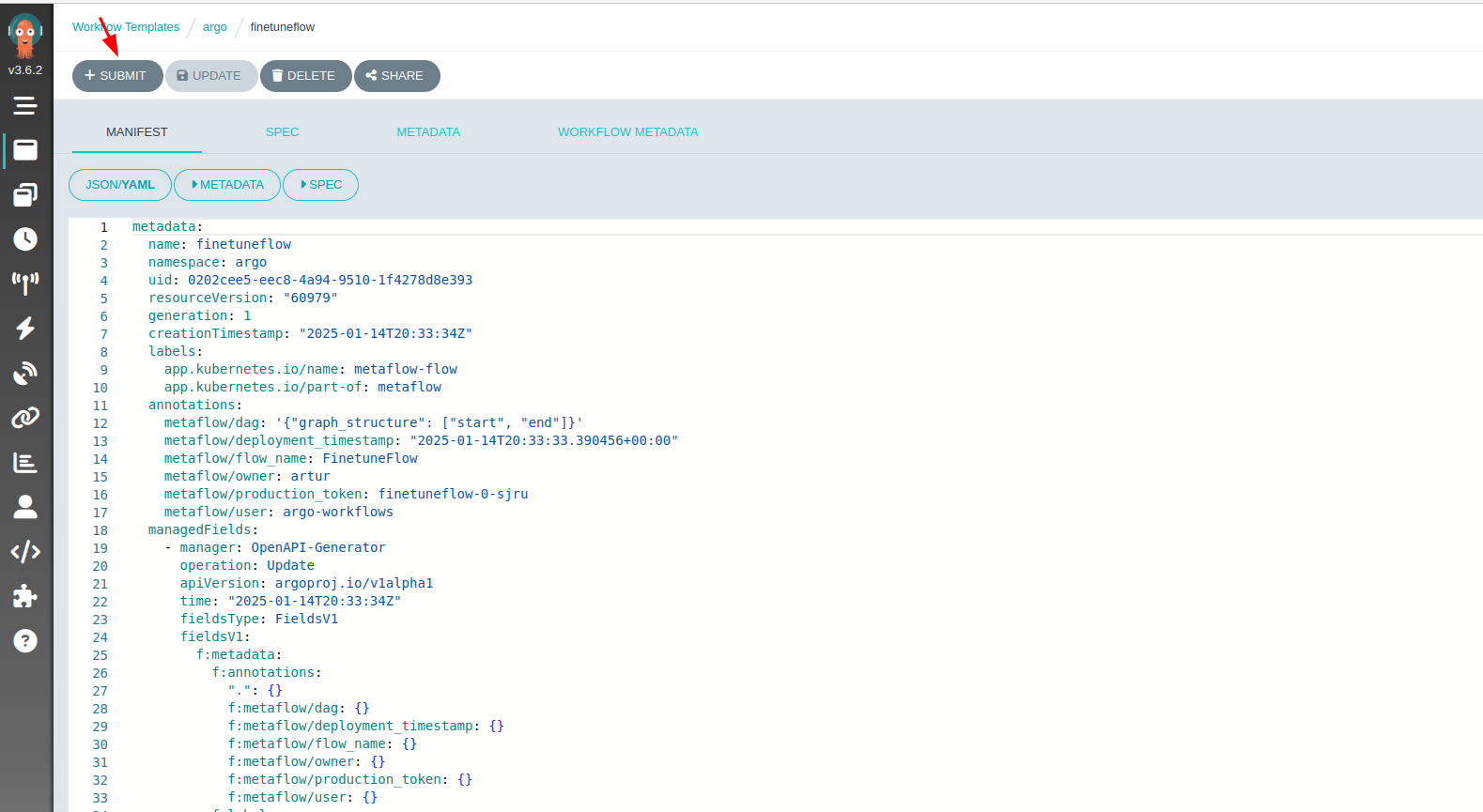Select the Manifest tab

[137, 132]
